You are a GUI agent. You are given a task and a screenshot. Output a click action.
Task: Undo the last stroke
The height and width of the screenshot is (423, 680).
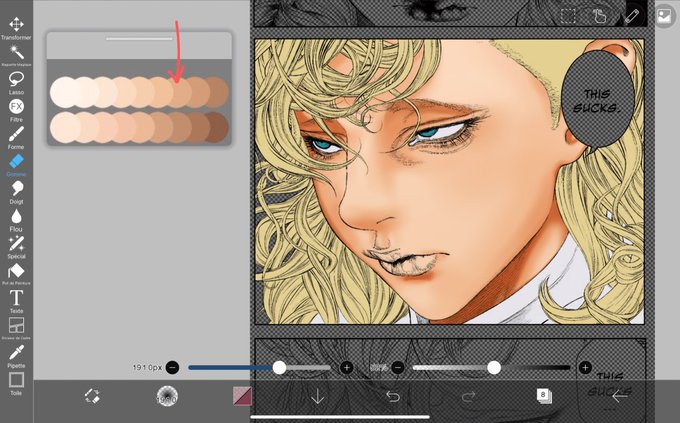coord(393,396)
